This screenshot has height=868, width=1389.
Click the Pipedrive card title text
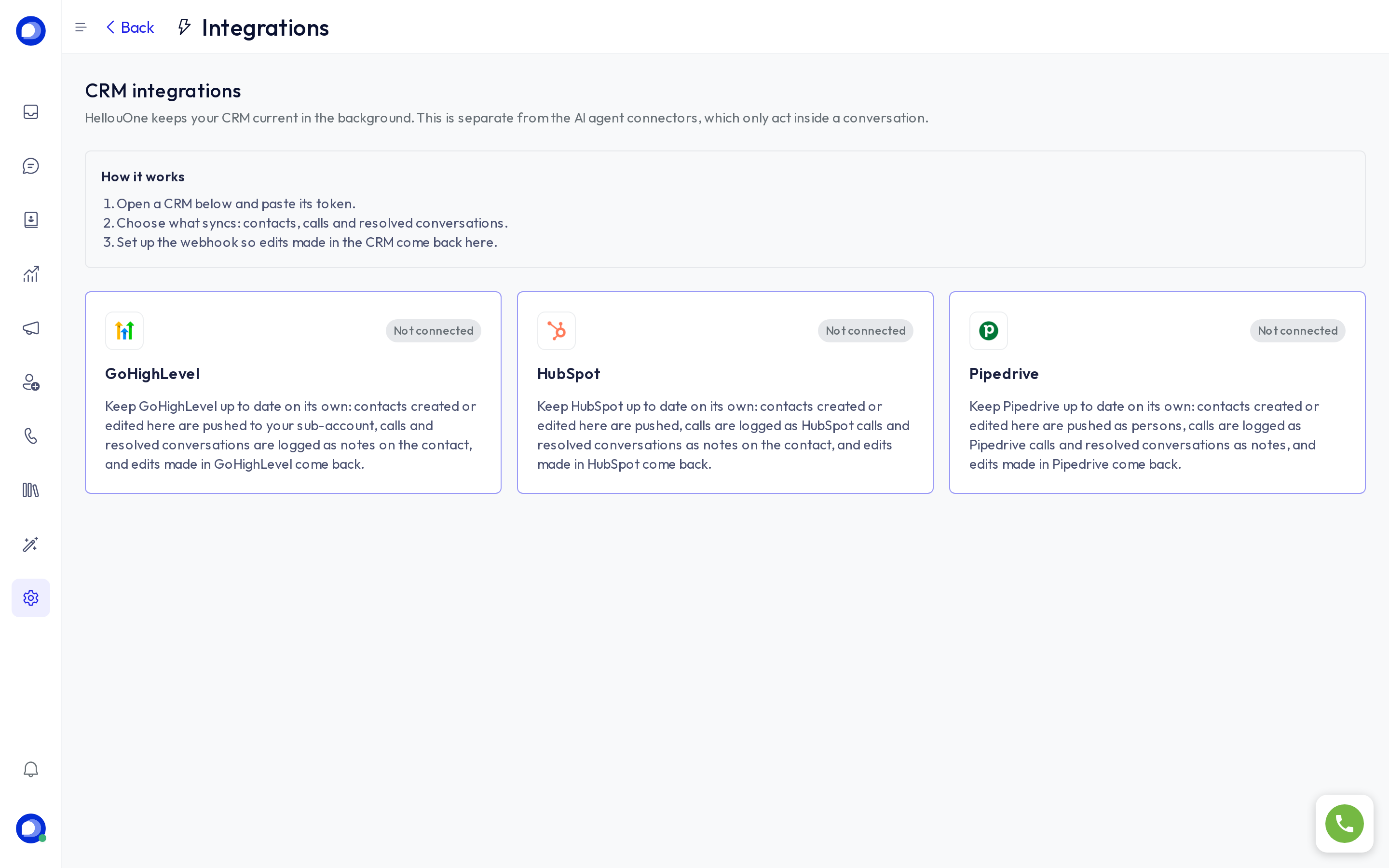[1004, 374]
